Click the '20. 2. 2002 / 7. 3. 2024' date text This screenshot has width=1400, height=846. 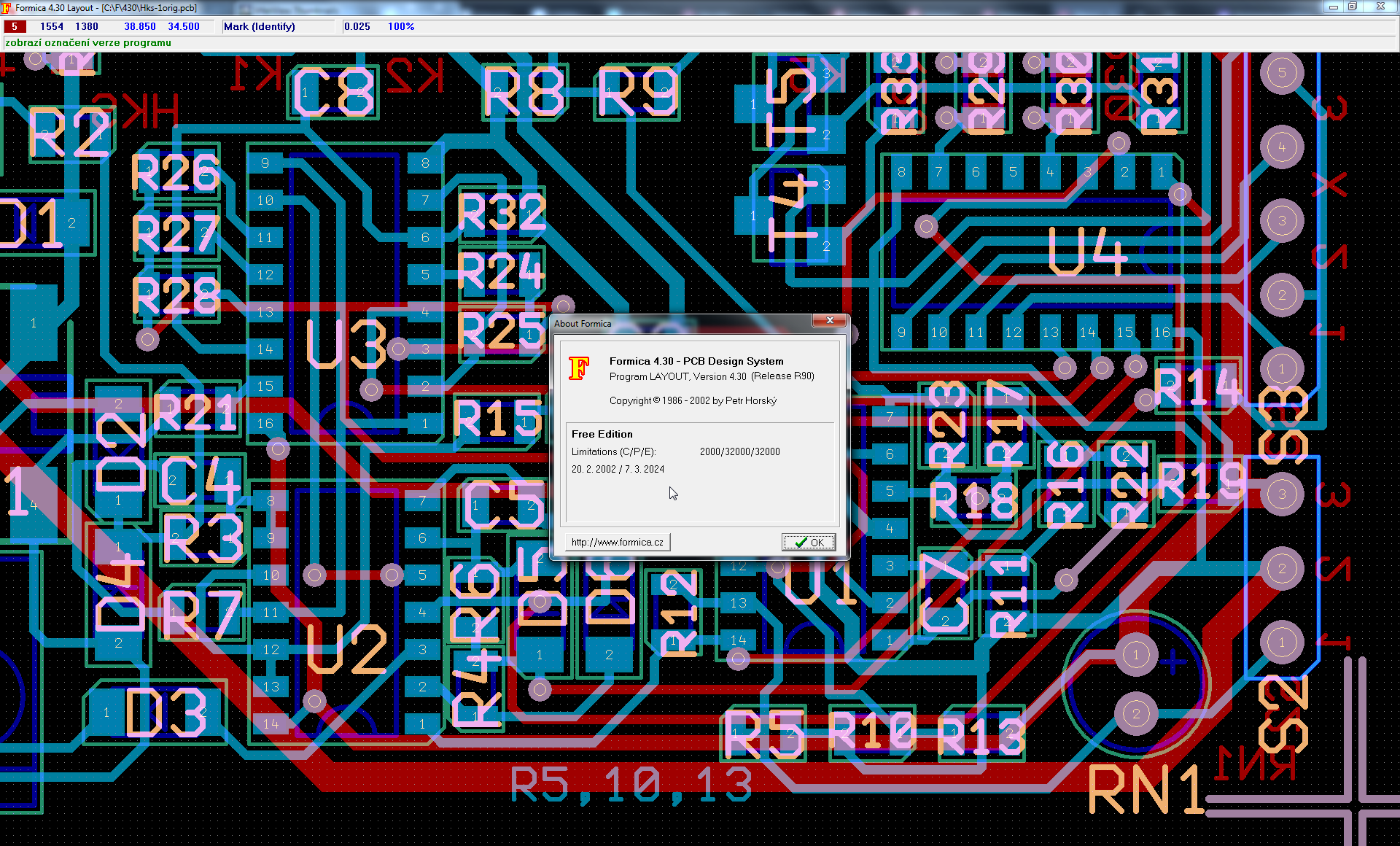point(618,469)
